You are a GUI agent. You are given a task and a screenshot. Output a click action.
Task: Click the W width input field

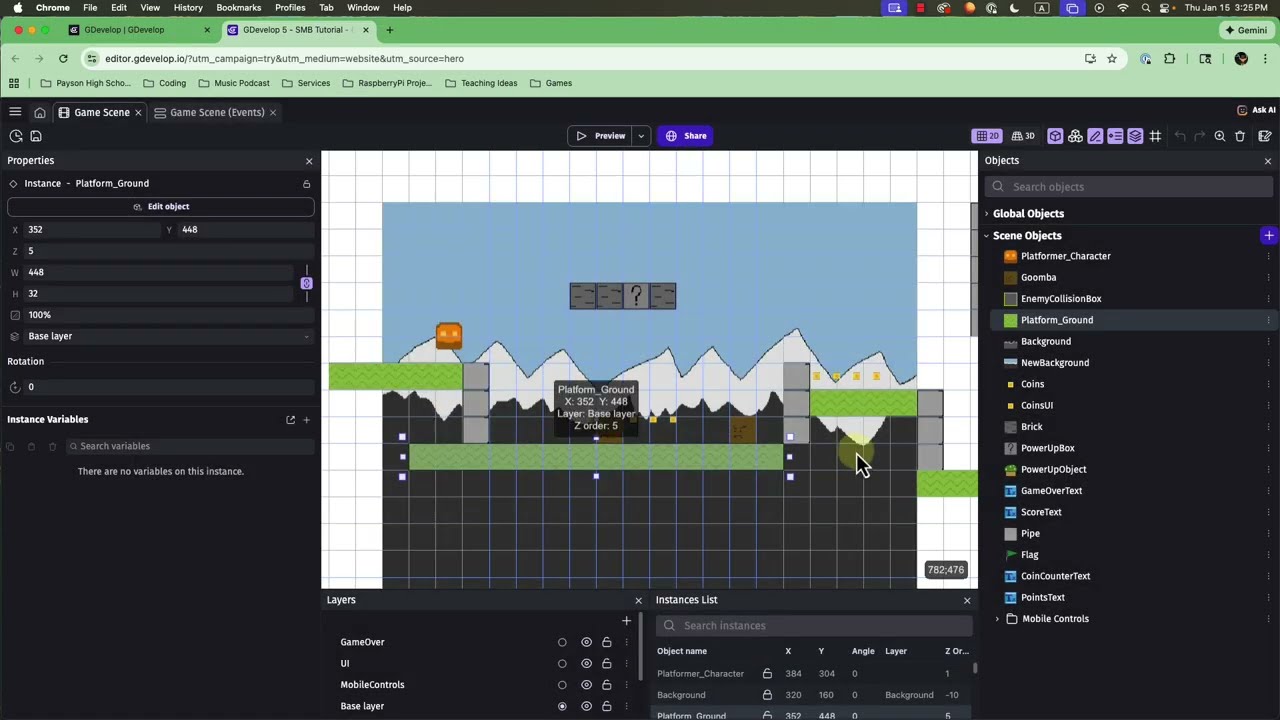click(160, 272)
